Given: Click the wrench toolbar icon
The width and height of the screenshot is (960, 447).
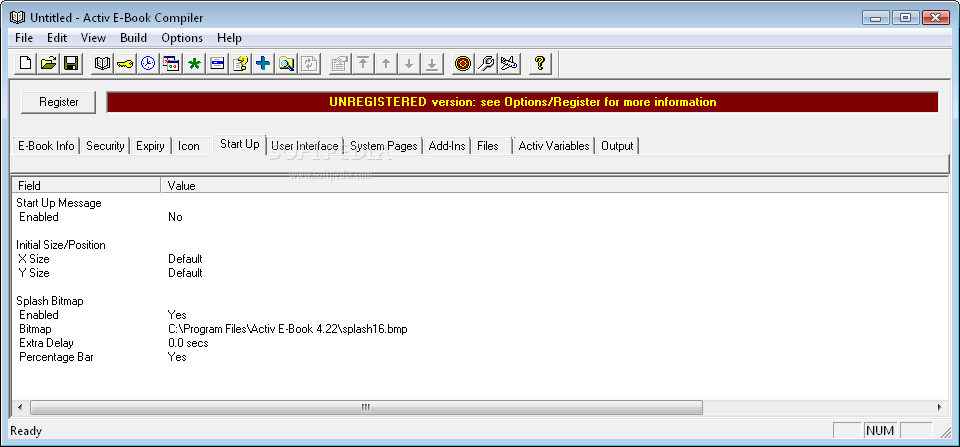Looking at the screenshot, I should point(486,63).
